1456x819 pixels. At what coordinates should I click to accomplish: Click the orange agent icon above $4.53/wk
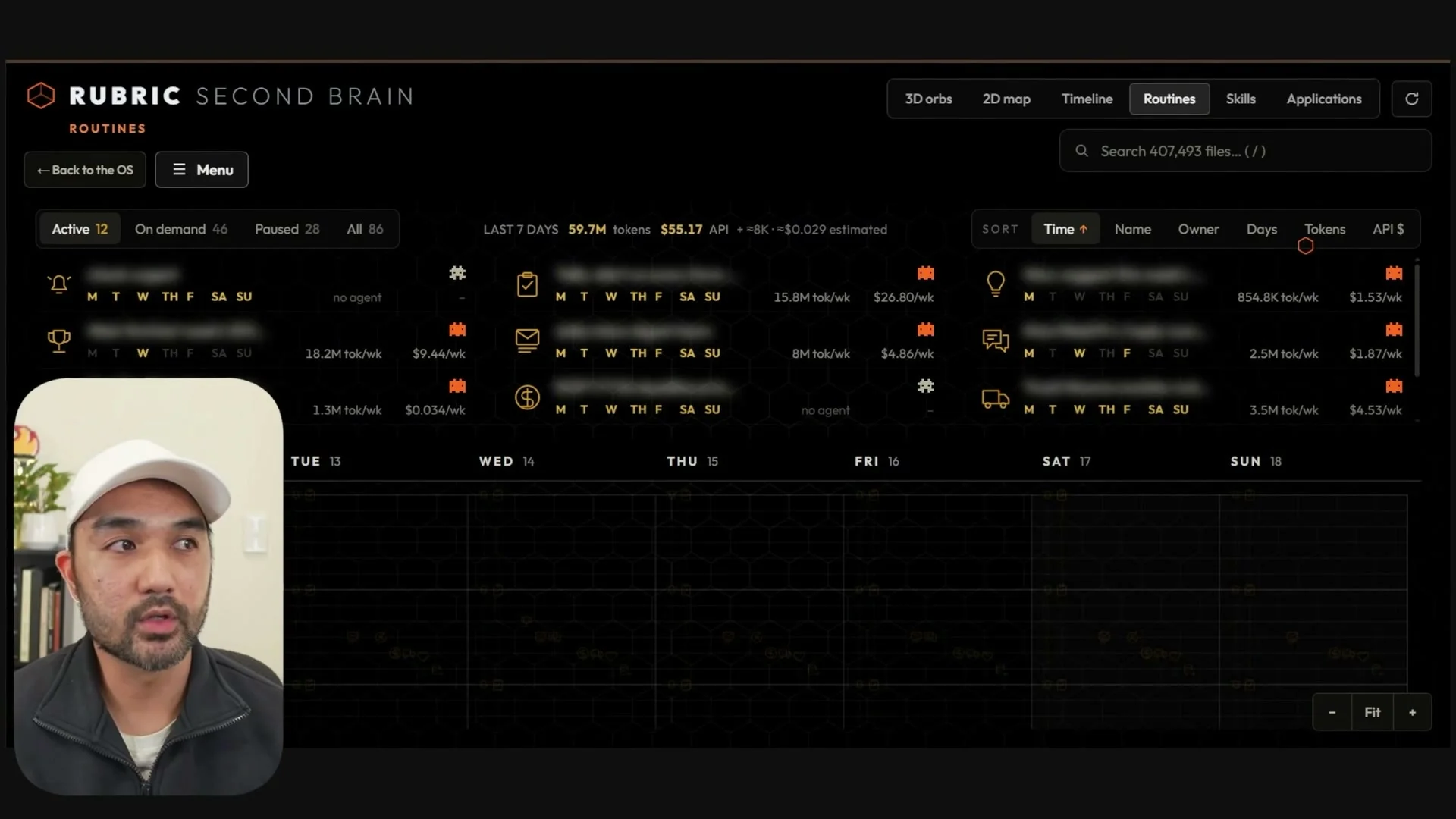(1394, 386)
